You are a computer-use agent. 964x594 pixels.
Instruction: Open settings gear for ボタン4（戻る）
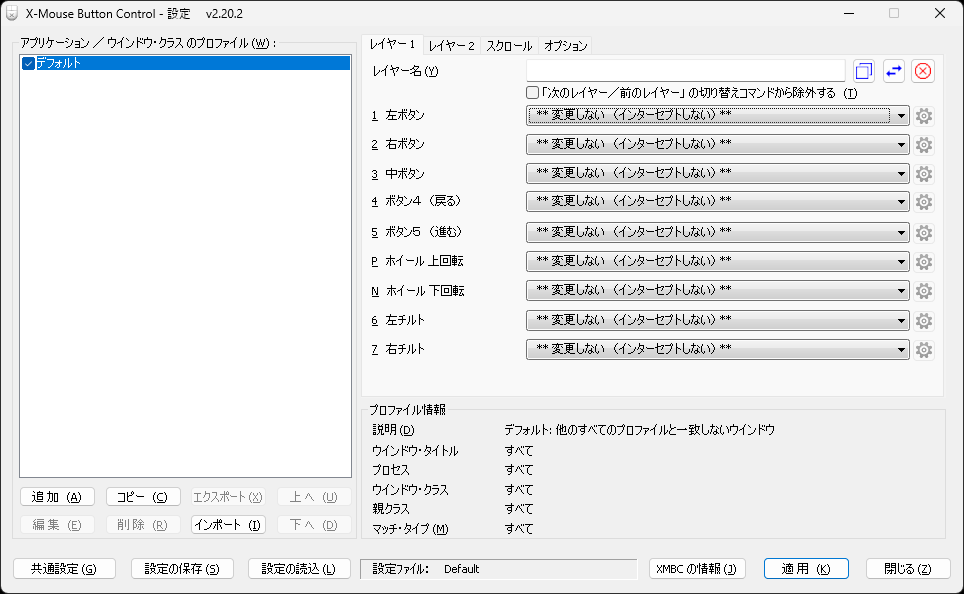(x=923, y=202)
